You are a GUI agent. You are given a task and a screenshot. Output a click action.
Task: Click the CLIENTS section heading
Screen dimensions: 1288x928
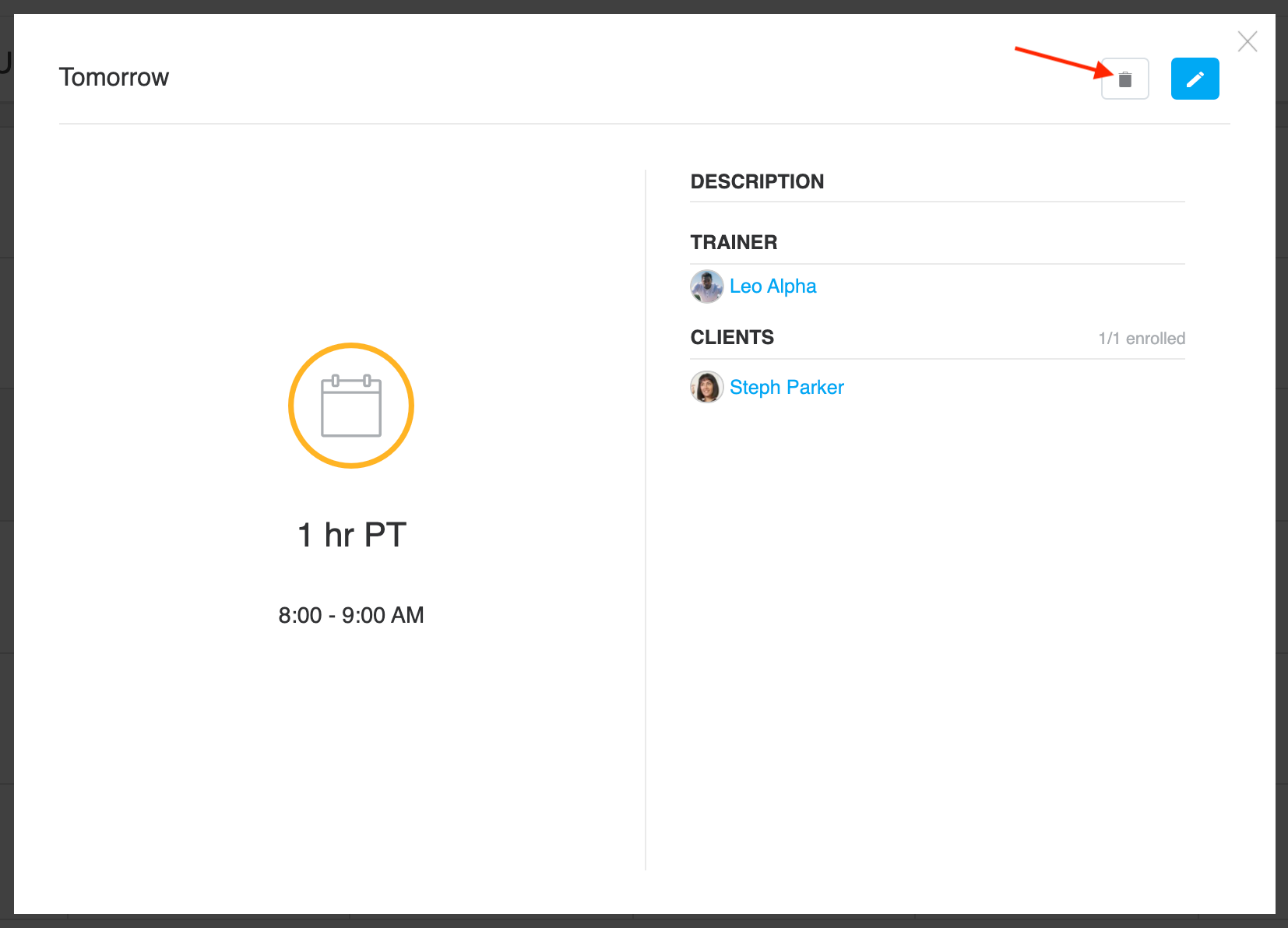point(732,337)
